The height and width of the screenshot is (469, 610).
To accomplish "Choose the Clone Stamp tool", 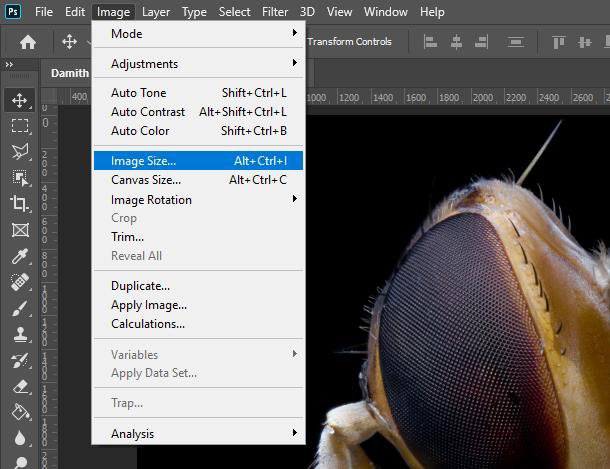I will click(19, 334).
